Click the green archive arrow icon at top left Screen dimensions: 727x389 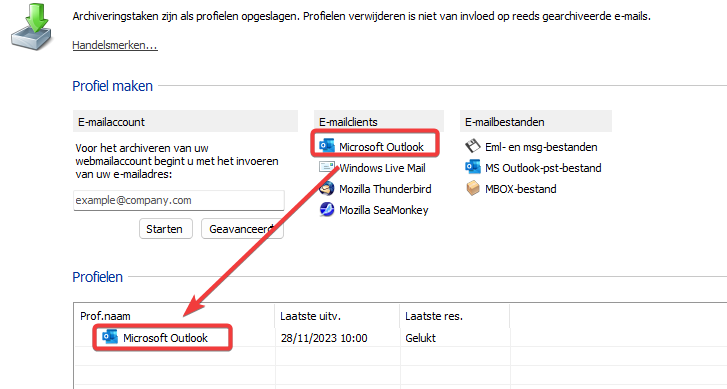31,26
